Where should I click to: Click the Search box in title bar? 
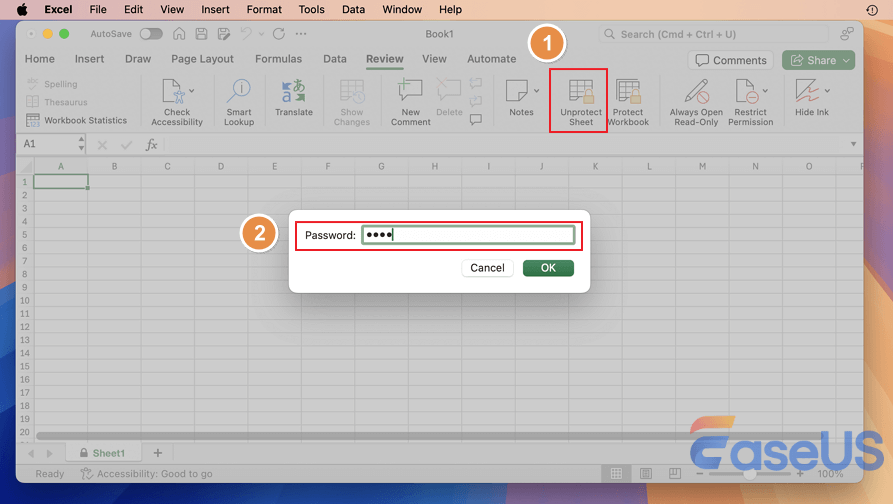(714, 34)
